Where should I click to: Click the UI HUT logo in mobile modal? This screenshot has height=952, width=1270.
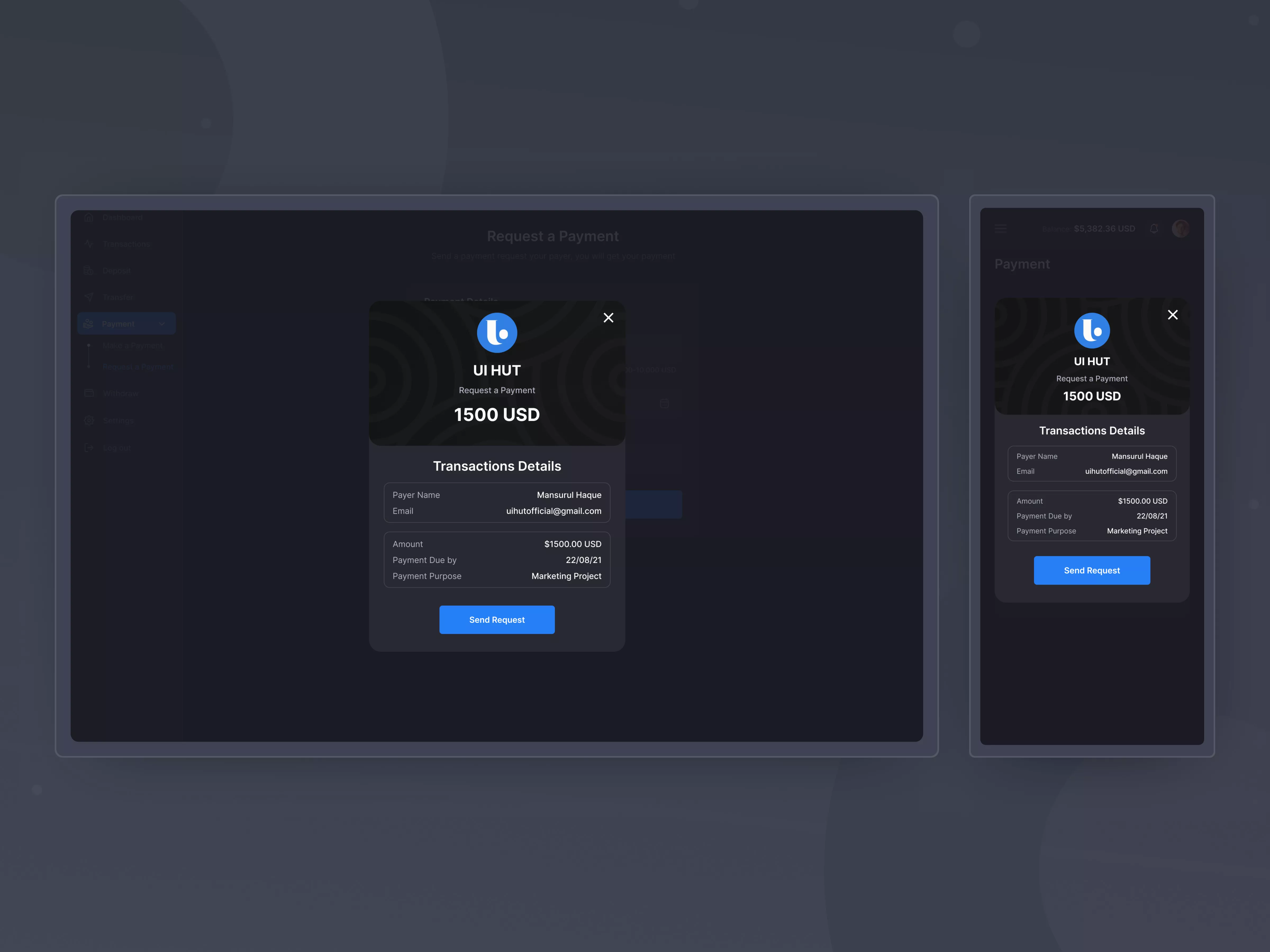coord(1092,331)
